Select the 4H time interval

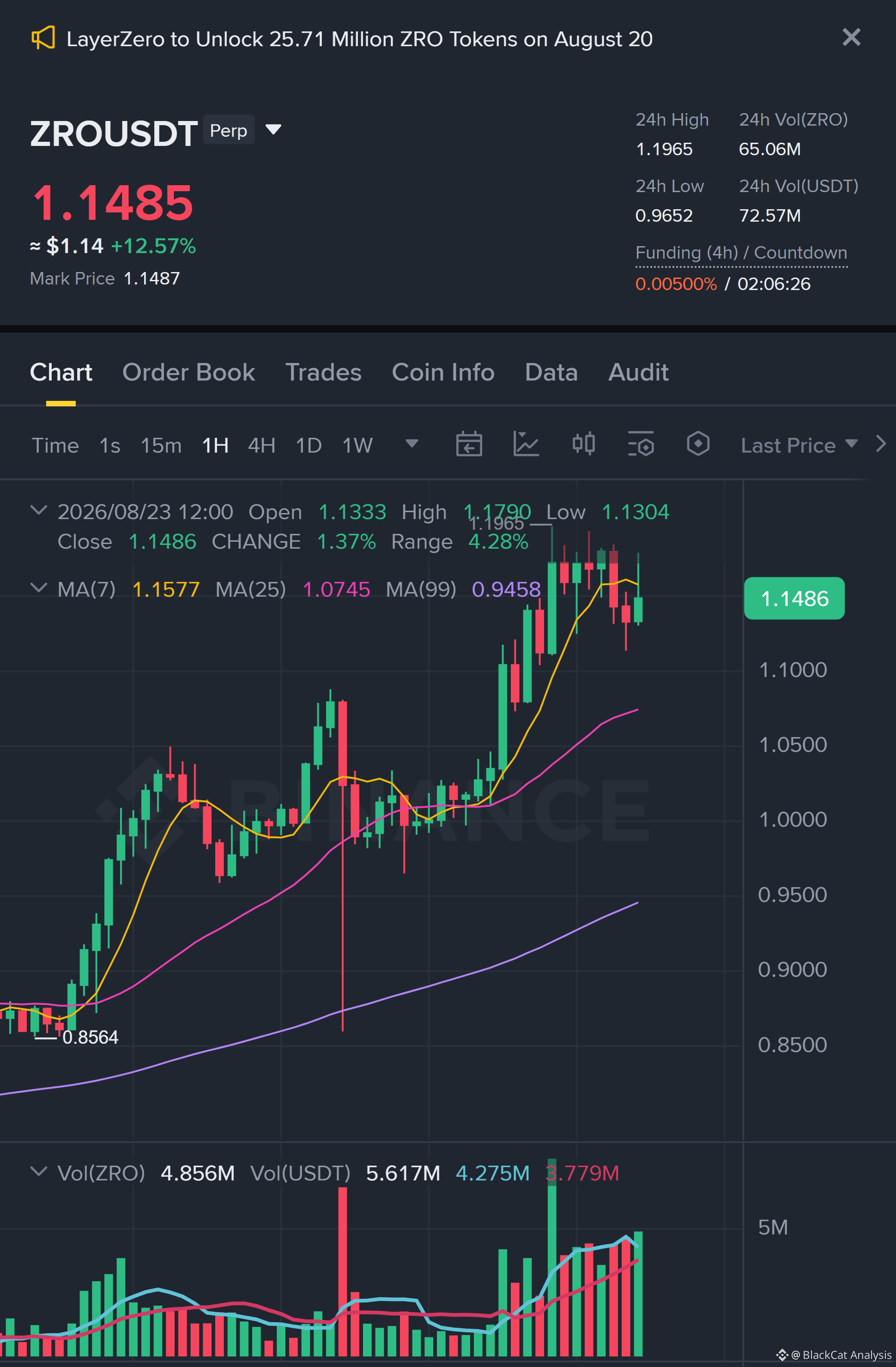[x=261, y=445]
